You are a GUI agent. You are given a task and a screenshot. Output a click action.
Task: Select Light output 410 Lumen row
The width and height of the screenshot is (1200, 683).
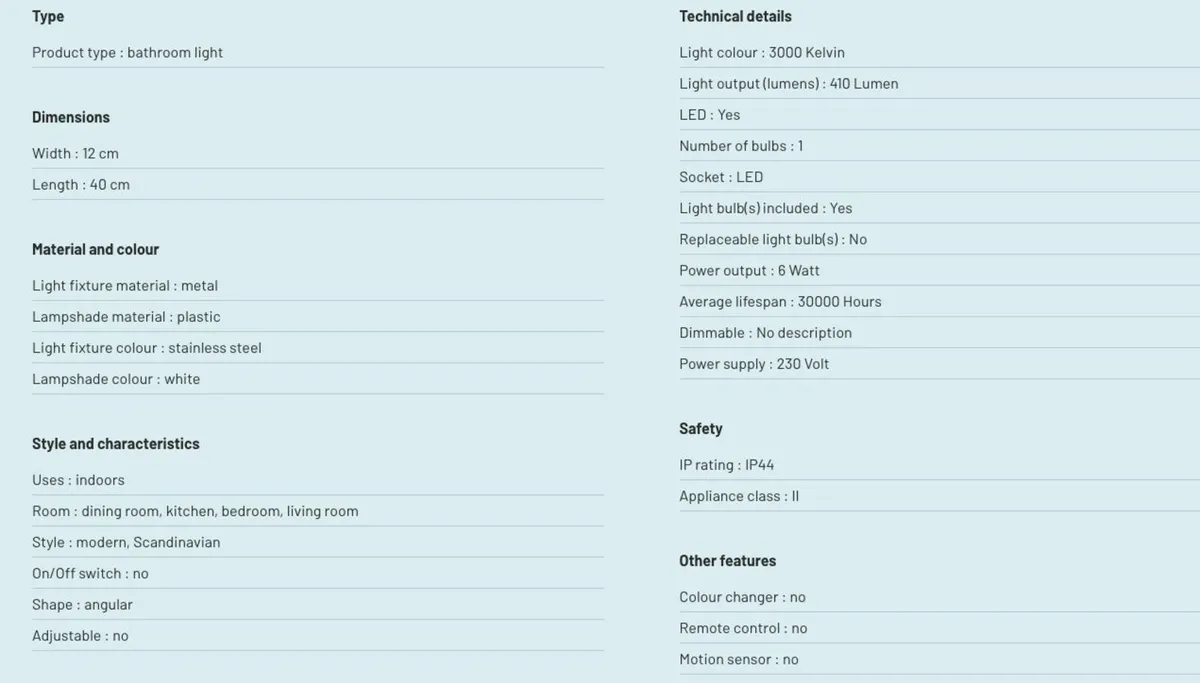(939, 83)
